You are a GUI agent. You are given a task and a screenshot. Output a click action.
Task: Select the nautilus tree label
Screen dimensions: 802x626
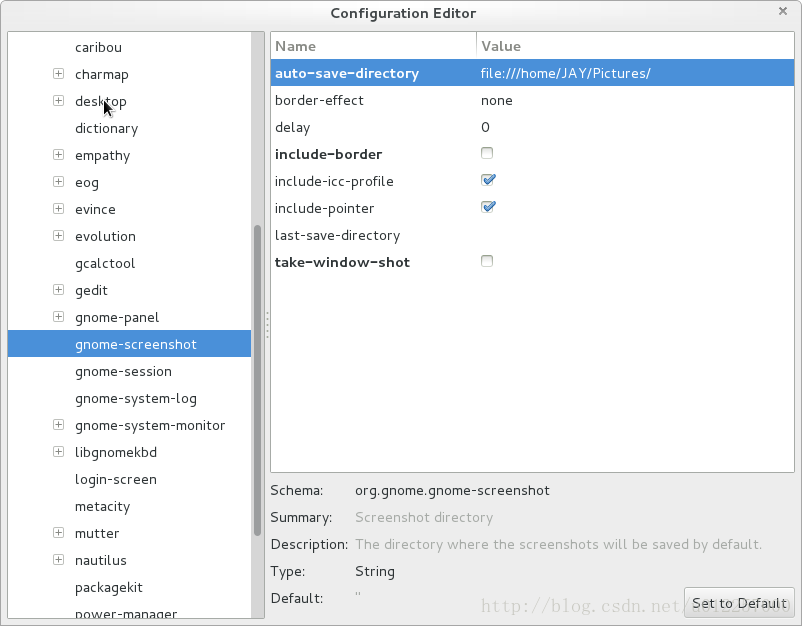[101, 561]
